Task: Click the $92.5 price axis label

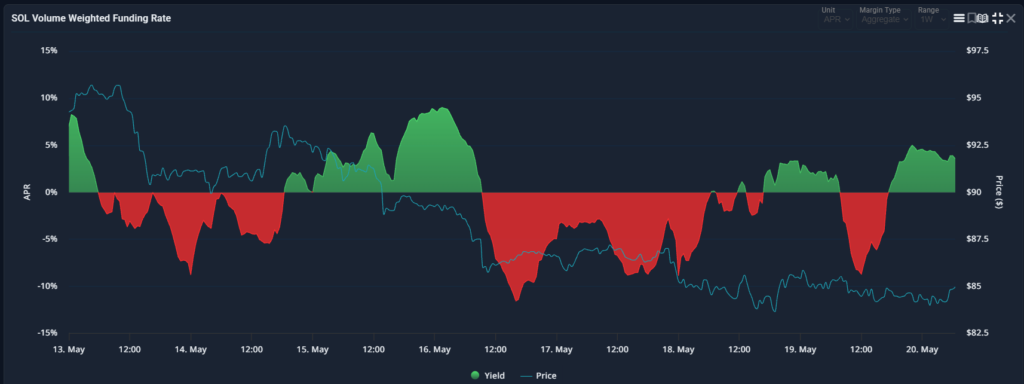Action: click(x=978, y=145)
